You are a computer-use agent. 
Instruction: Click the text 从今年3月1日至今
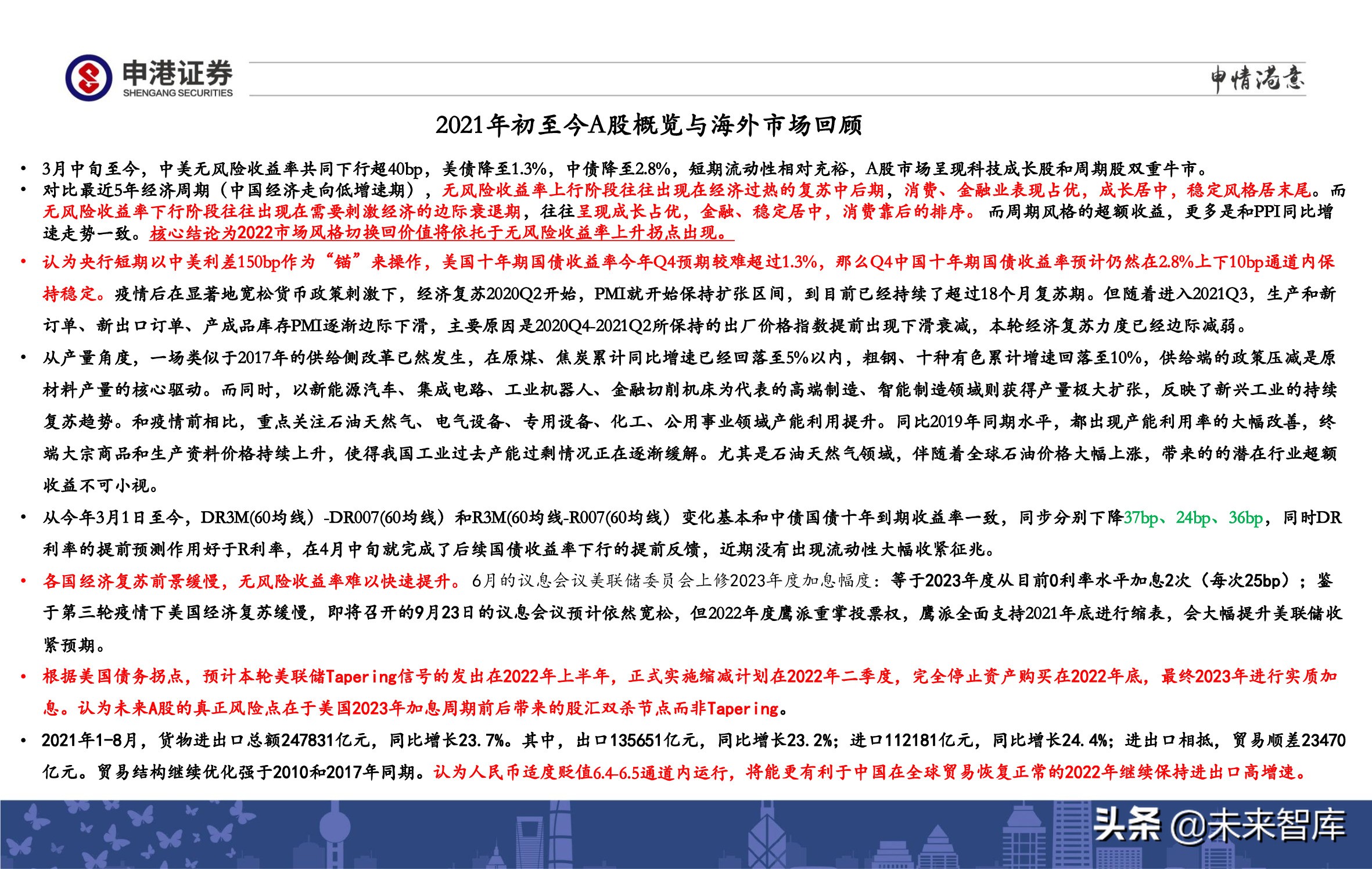[116, 518]
